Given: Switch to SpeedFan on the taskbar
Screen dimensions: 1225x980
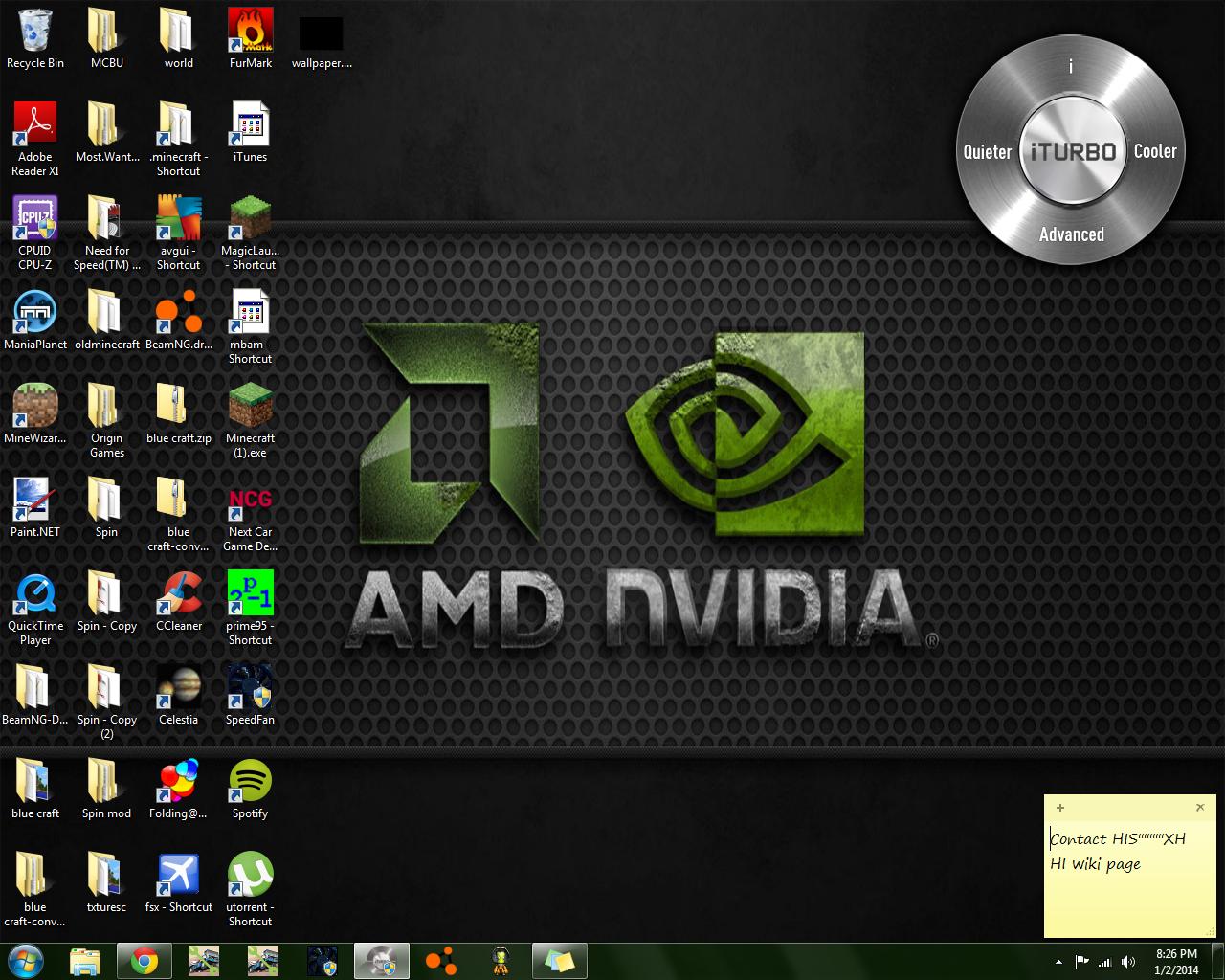Looking at the screenshot, I should point(323,961).
